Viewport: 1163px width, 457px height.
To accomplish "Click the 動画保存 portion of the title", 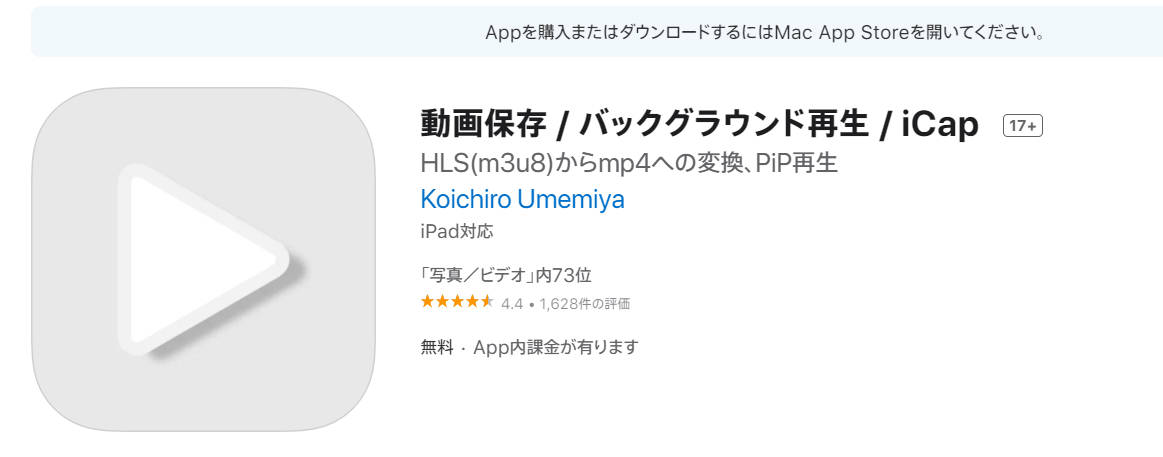I will 483,125.
